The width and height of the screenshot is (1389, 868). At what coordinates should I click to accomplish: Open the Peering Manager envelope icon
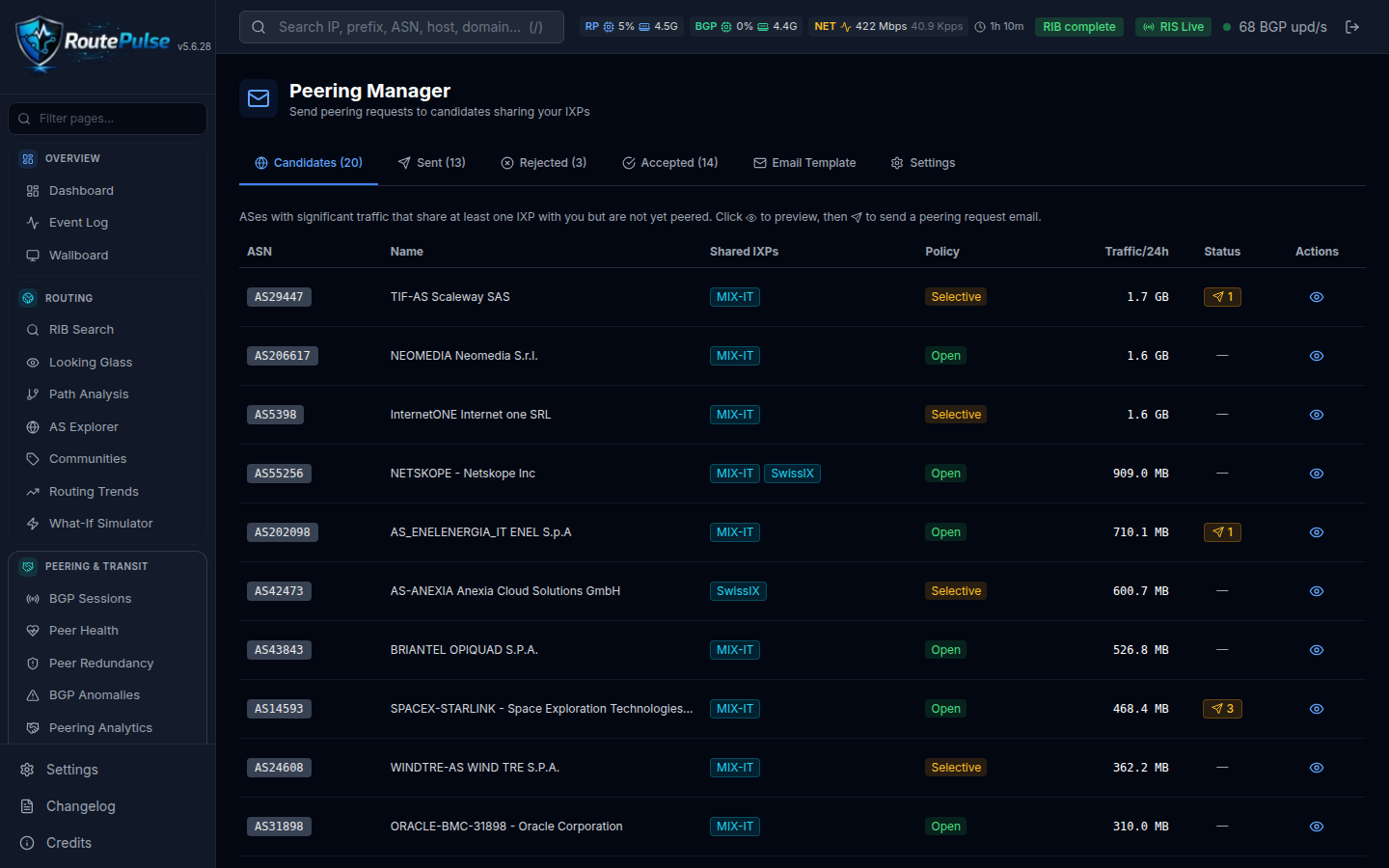tap(259, 98)
